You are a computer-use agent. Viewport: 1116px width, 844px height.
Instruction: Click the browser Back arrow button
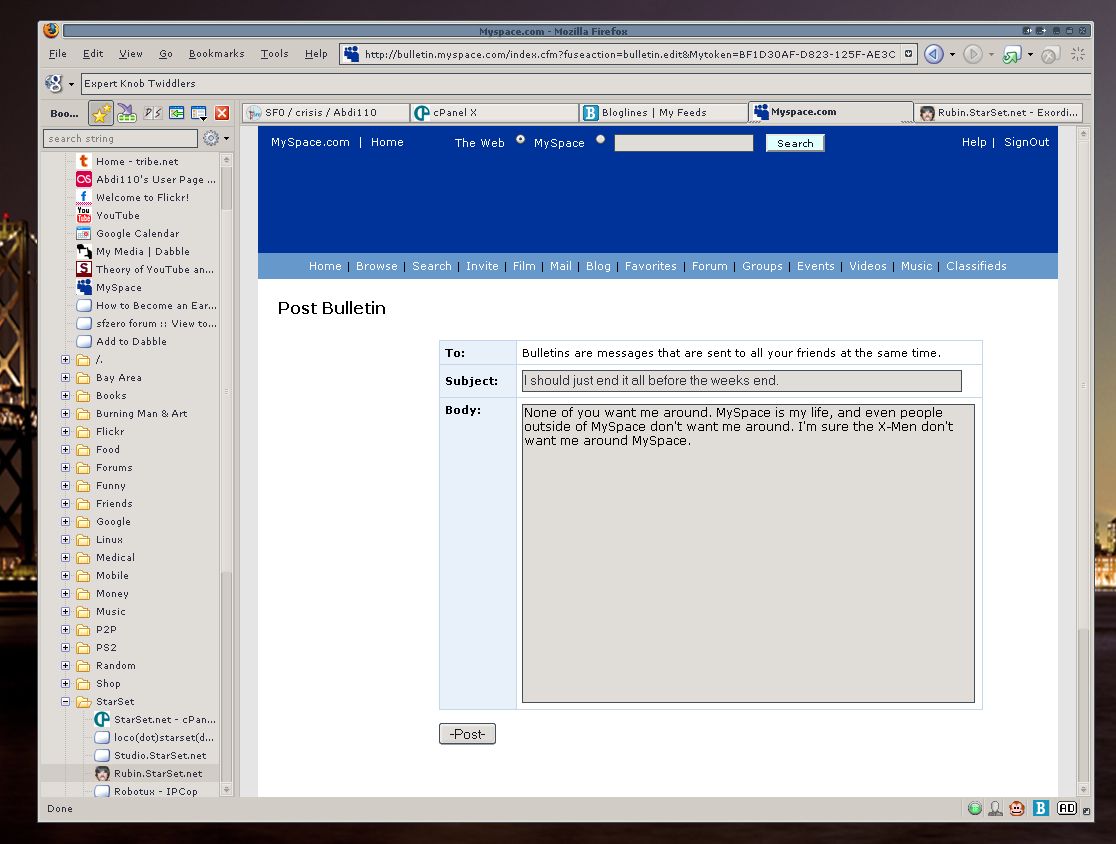click(x=933, y=54)
